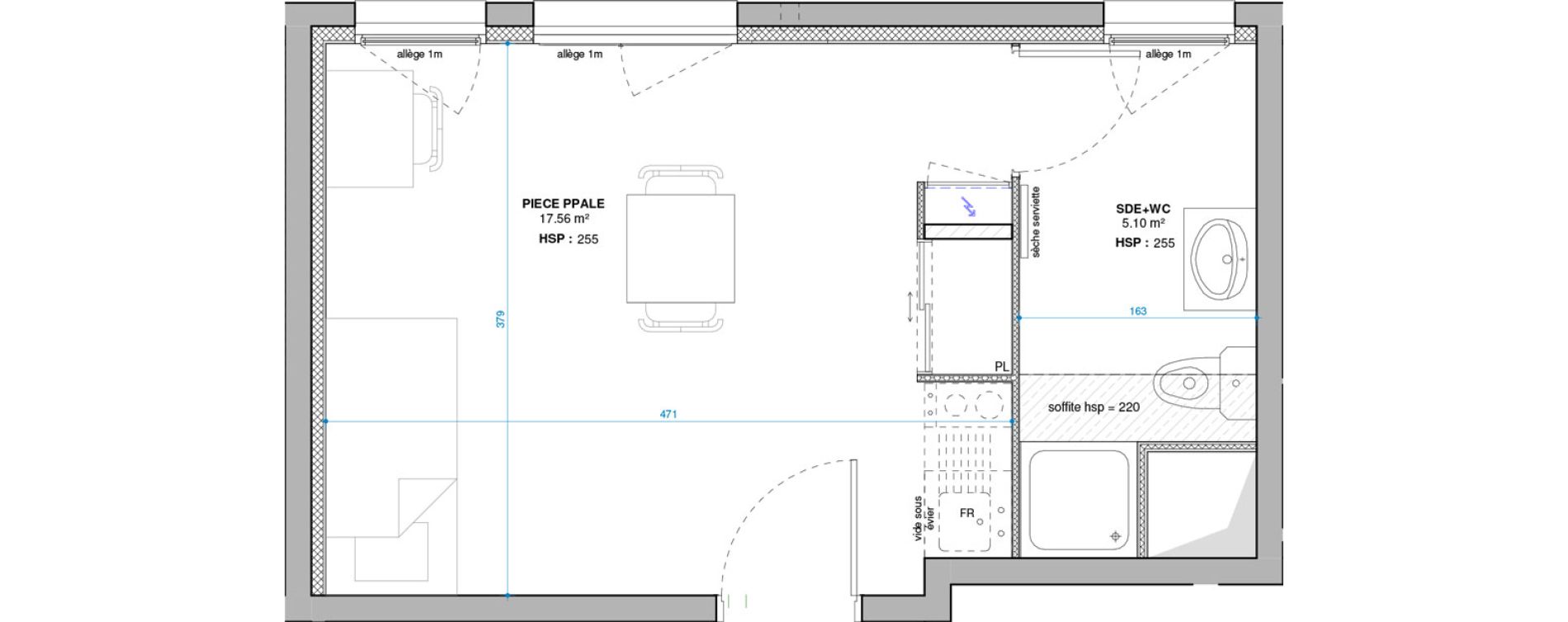Viewport: 1568px width, 622px height.
Task: Click the 'FR' fridge label
Action: (x=967, y=513)
